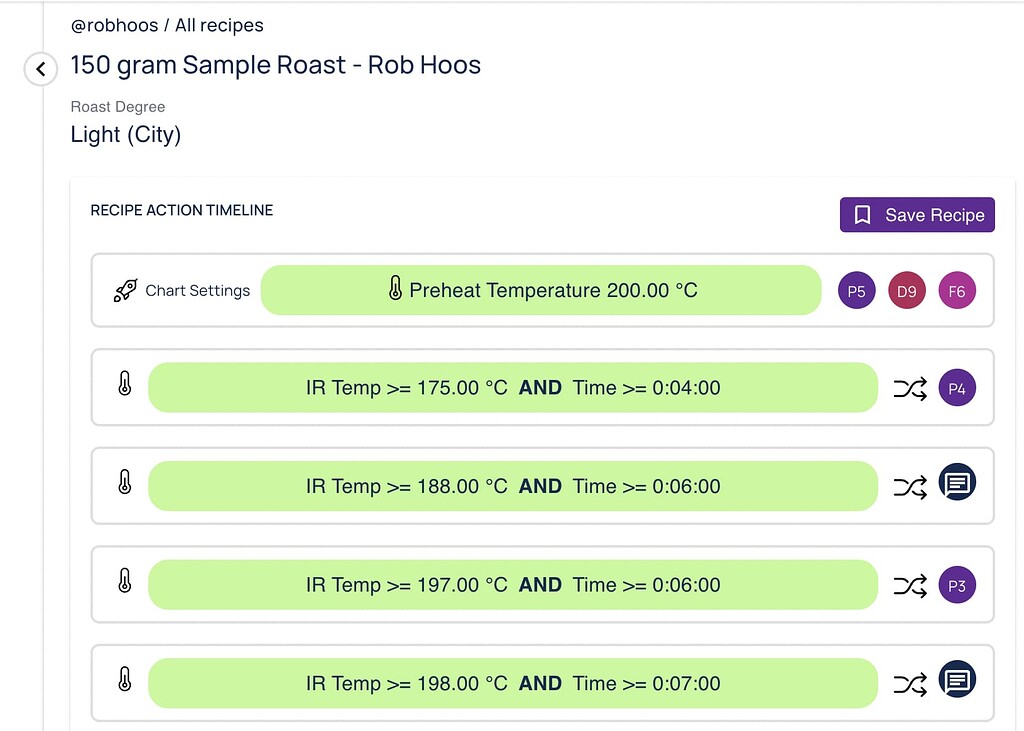Click the Save Recipe button
This screenshot has width=1024, height=731.
[x=917, y=214]
